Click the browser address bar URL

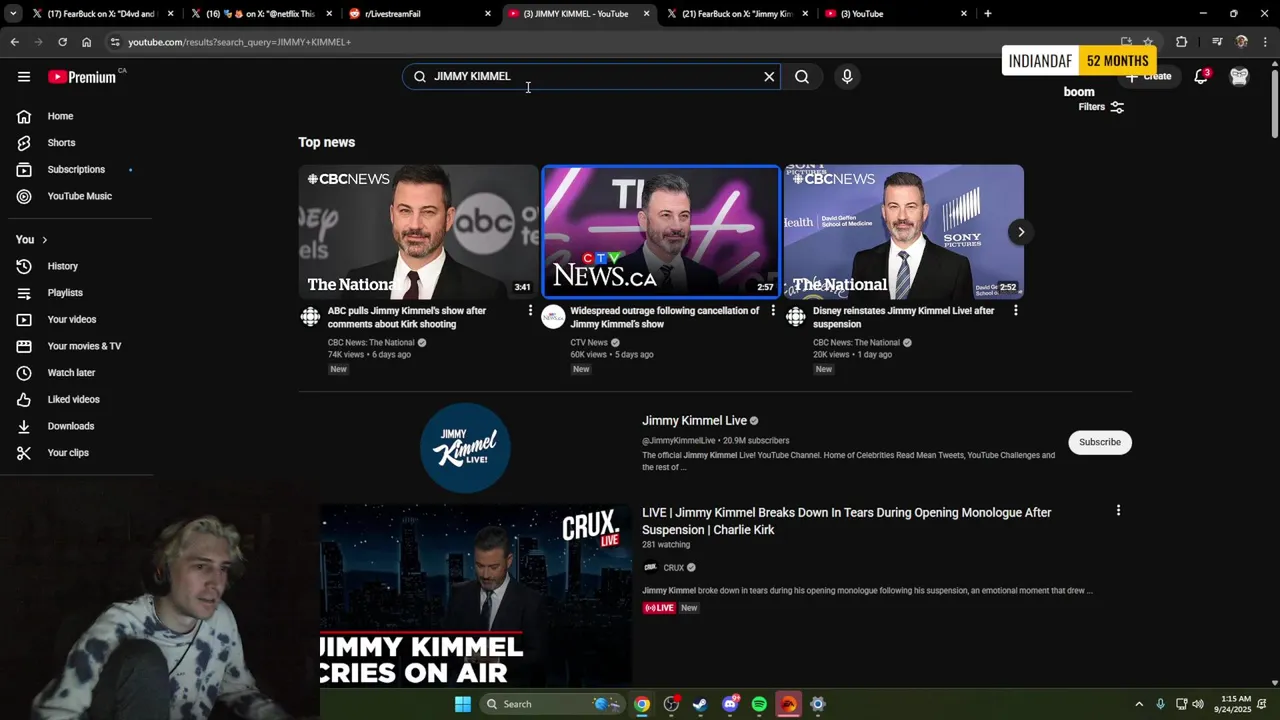(239, 42)
